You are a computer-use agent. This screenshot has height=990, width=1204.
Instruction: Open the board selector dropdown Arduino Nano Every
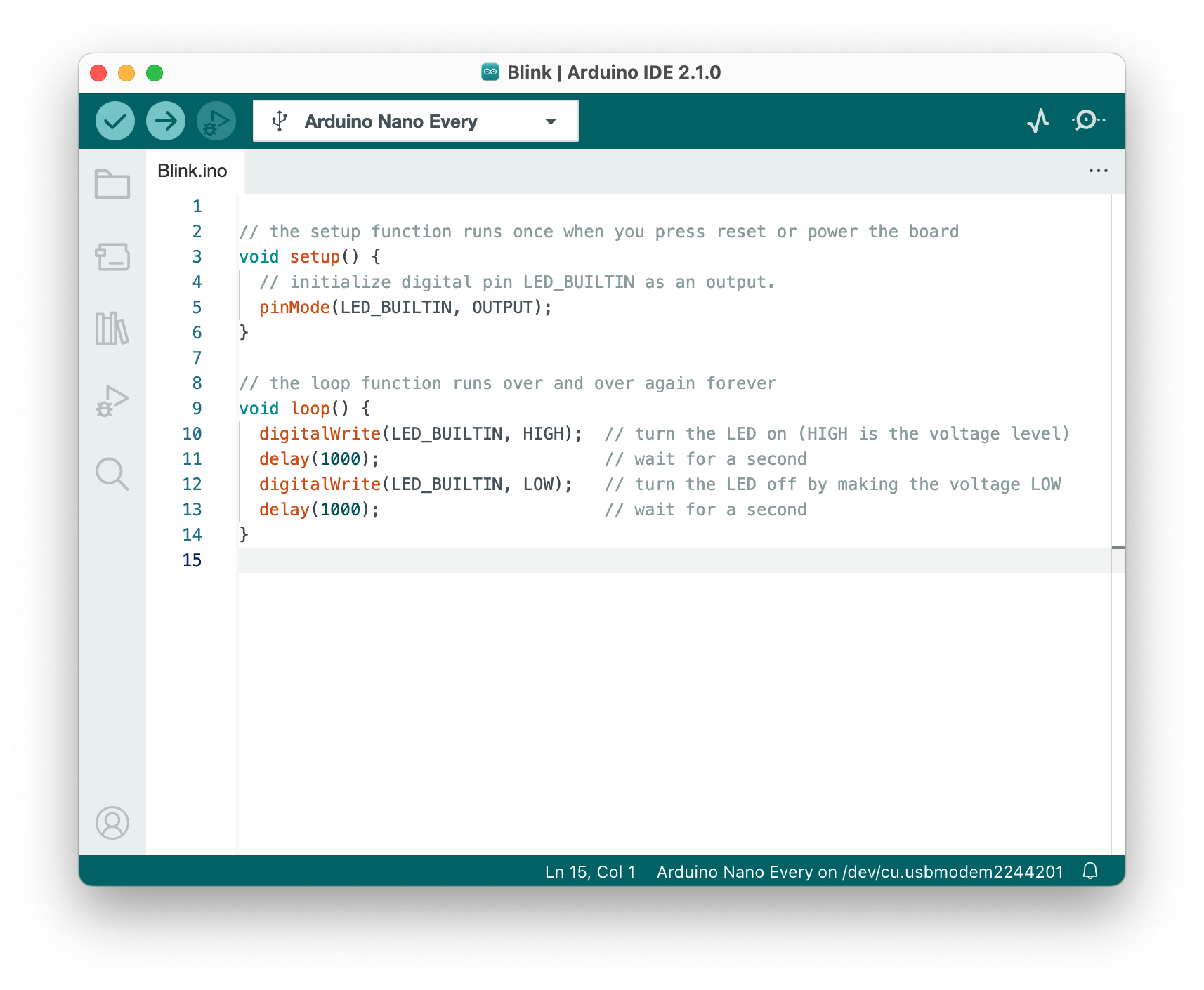[x=416, y=121]
